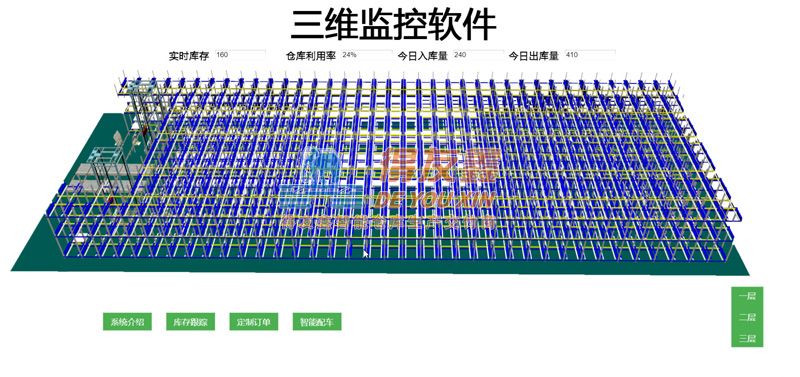Click the 实时库存 field showing 160

click(240, 55)
